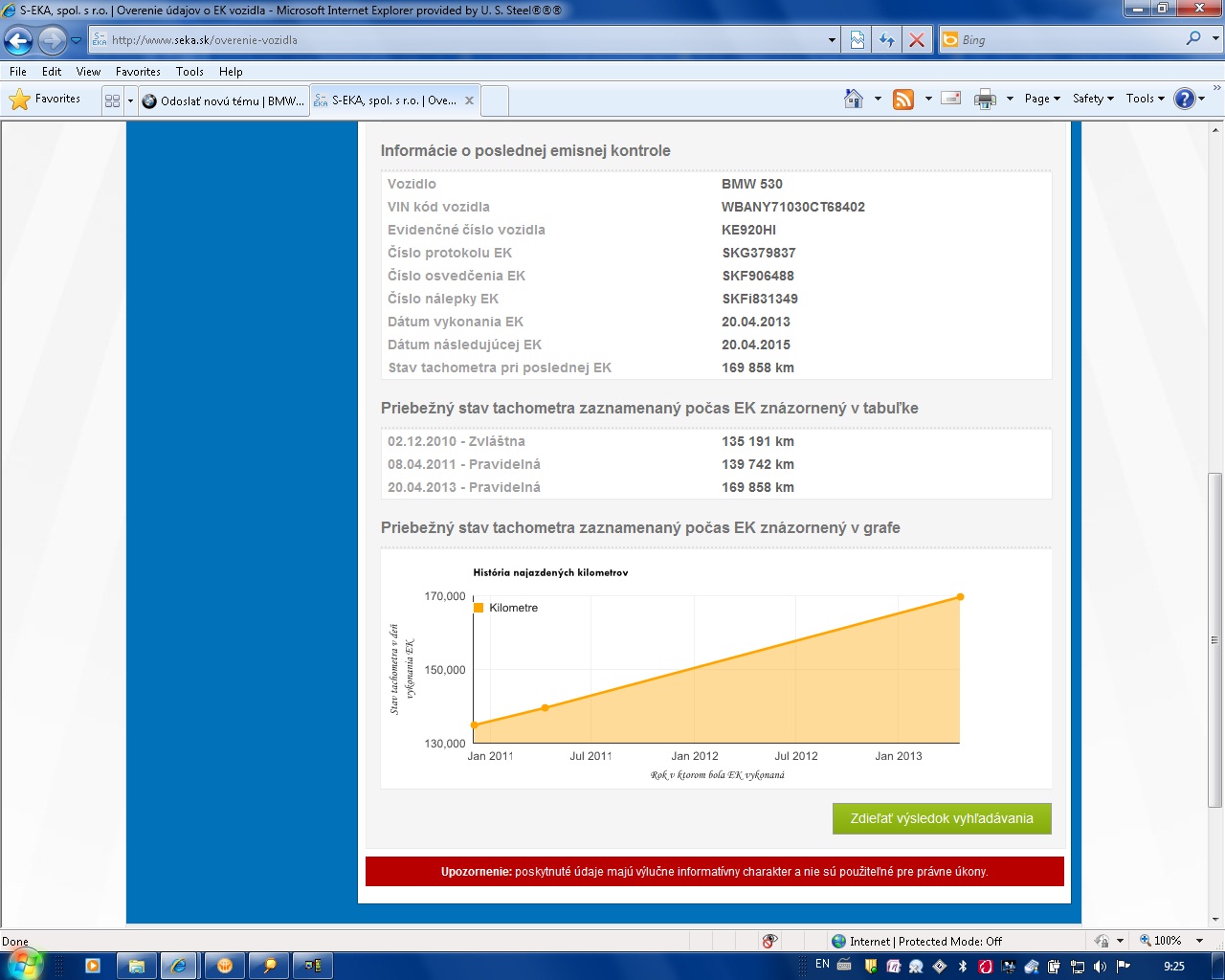The height and width of the screenshot is (980, 1225).
Task: Open the Favorites menu in menu bar
Action: [138, 72]
